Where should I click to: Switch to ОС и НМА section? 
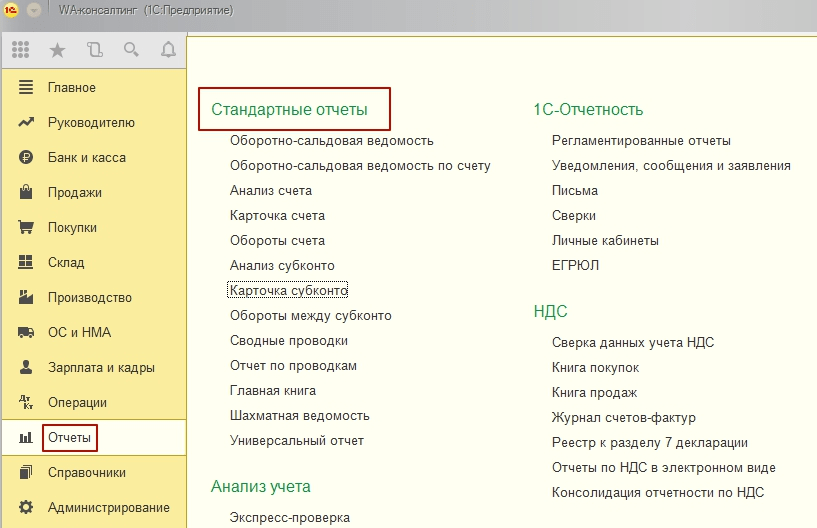[x=77, y=333]
